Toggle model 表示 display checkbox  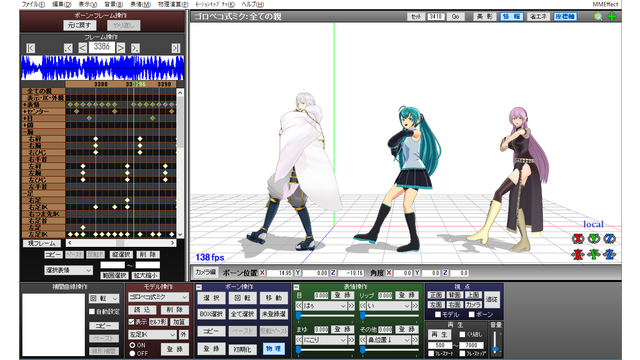click(x=131, y=322)
